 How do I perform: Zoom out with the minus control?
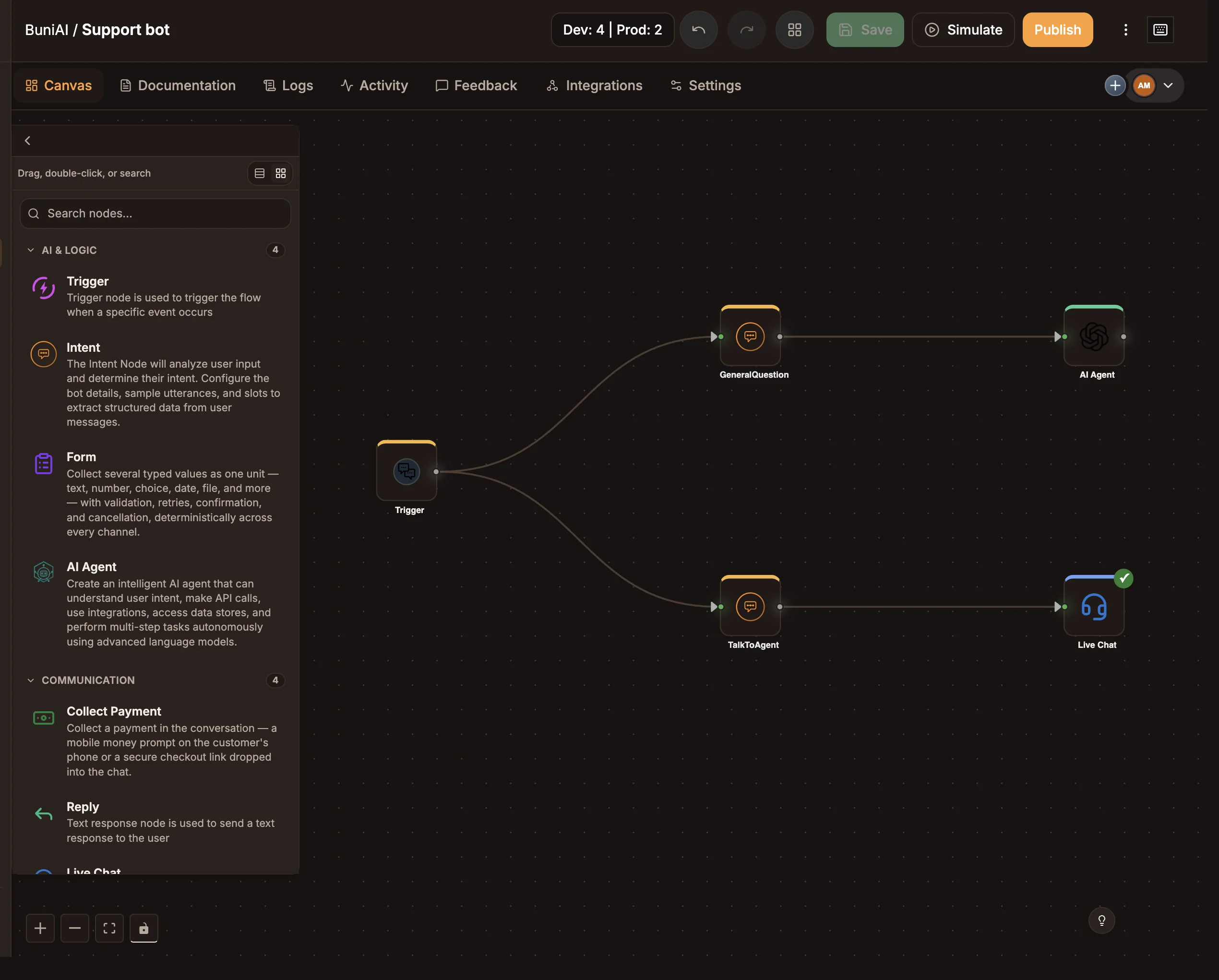pos(75,928)
